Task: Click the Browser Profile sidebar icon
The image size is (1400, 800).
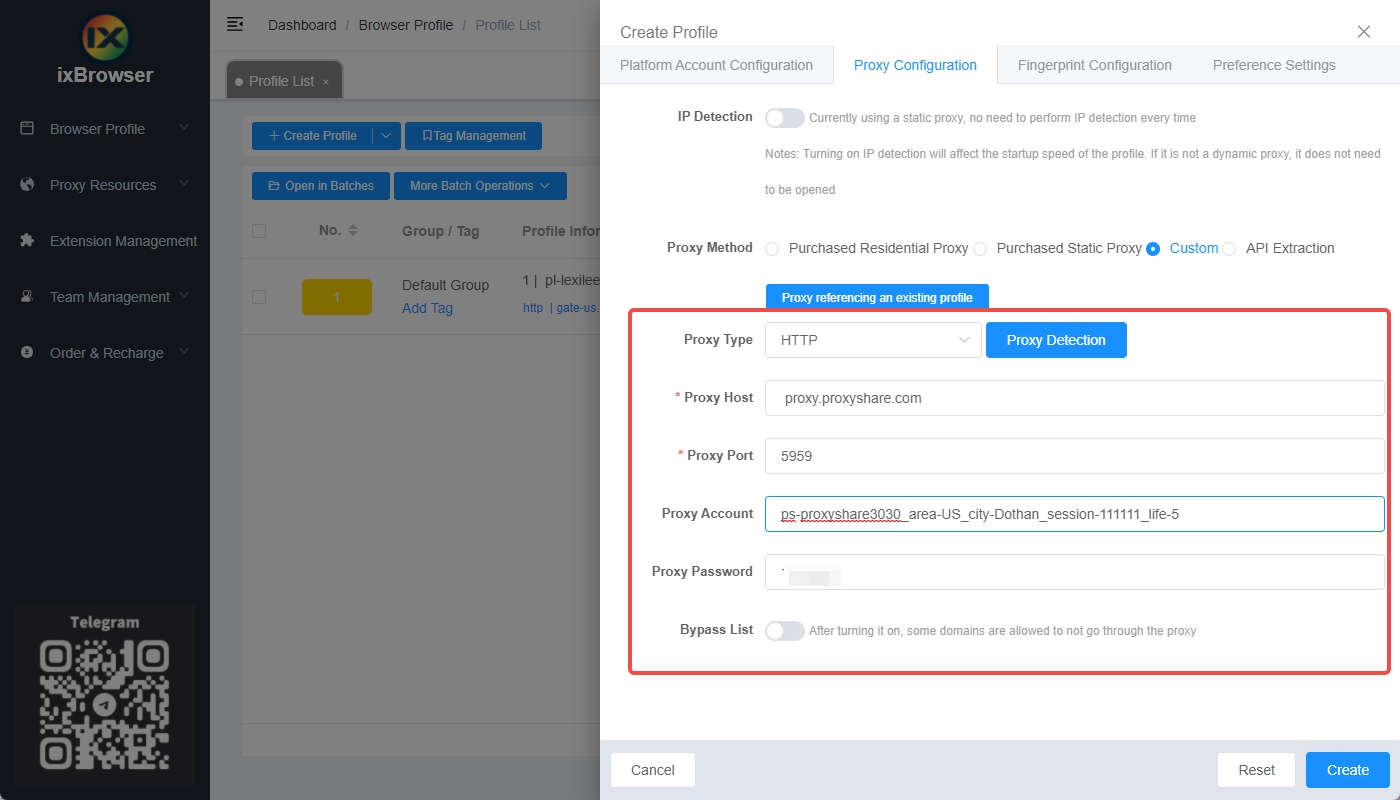Action: pos(27,129)
